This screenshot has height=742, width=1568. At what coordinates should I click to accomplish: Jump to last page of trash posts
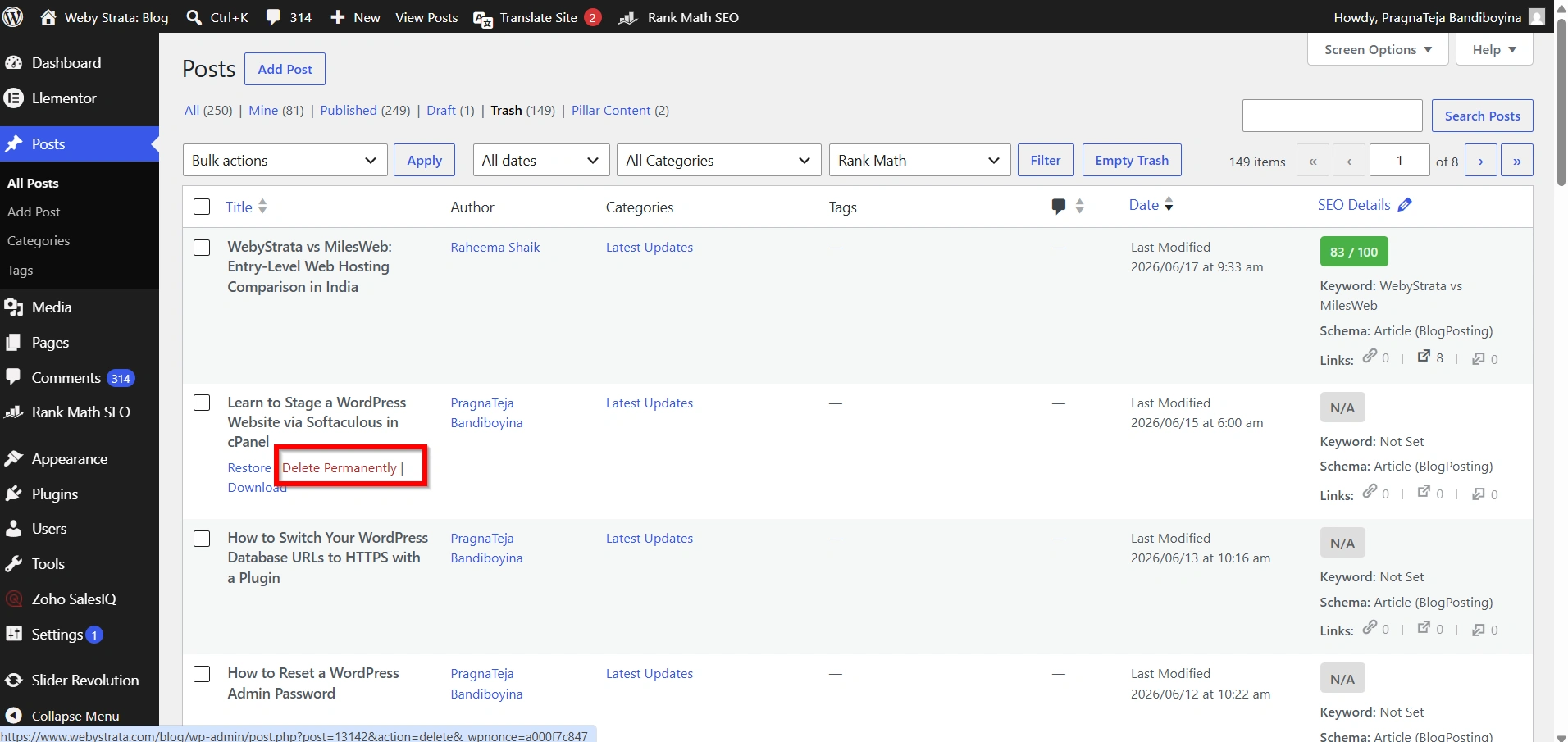point(1517,161)
